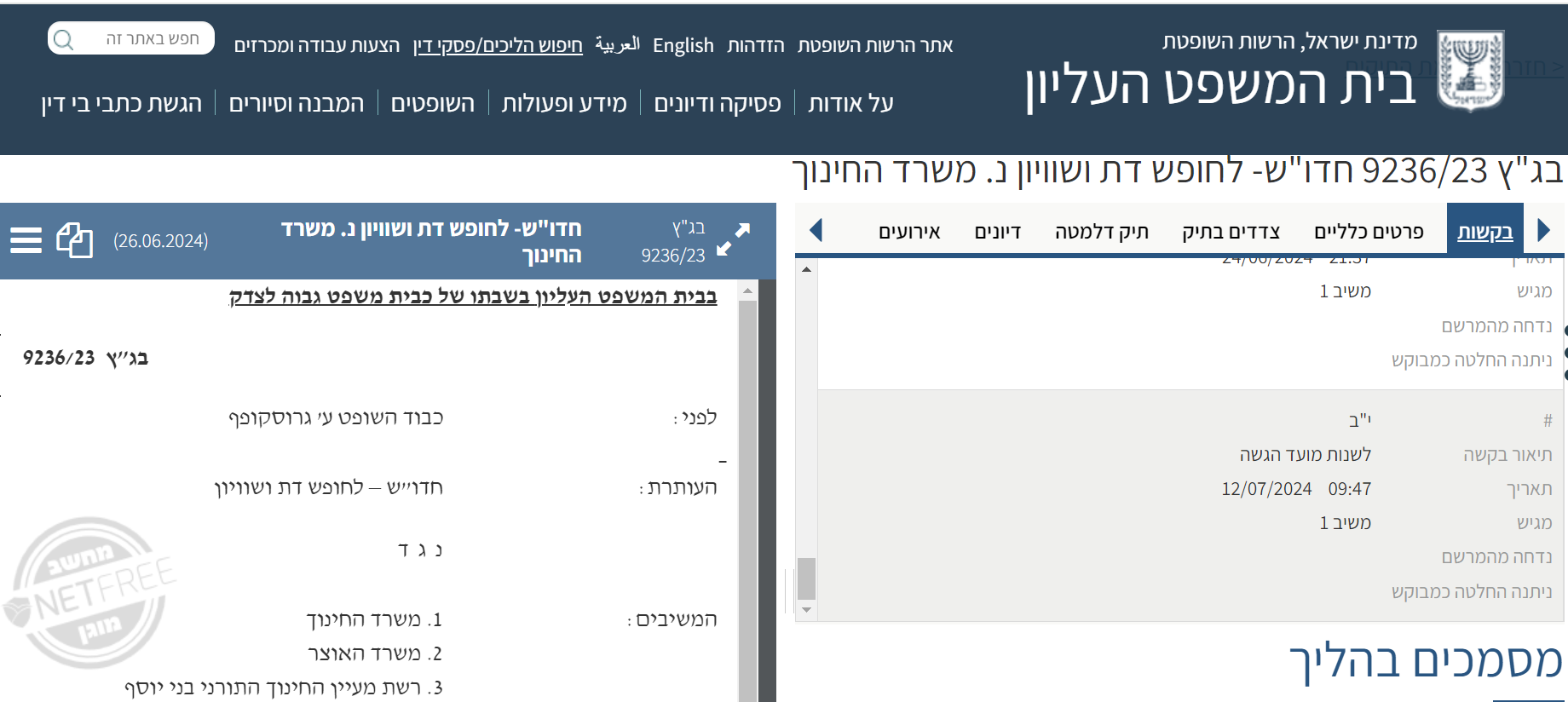Viewport: 1568px width, 702px height.
Task: Show previous tabs with left arrow
Action: (816, 230)
